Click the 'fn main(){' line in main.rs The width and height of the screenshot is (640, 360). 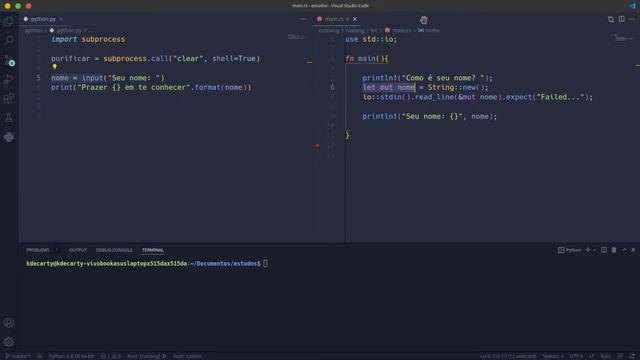pyautogui.click(x=367, y=58)
